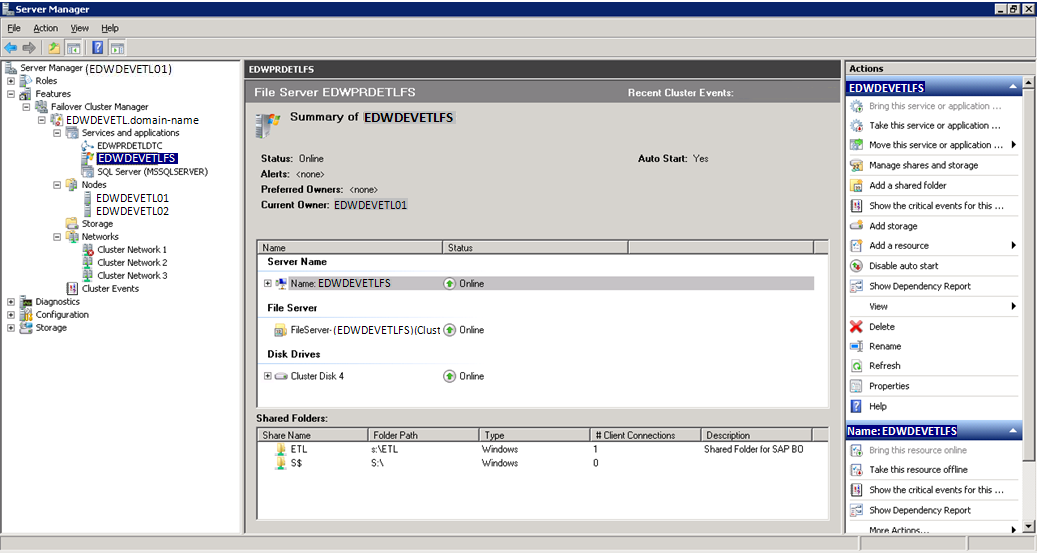Collapse the Services and applications node

(x=57, y=133)
